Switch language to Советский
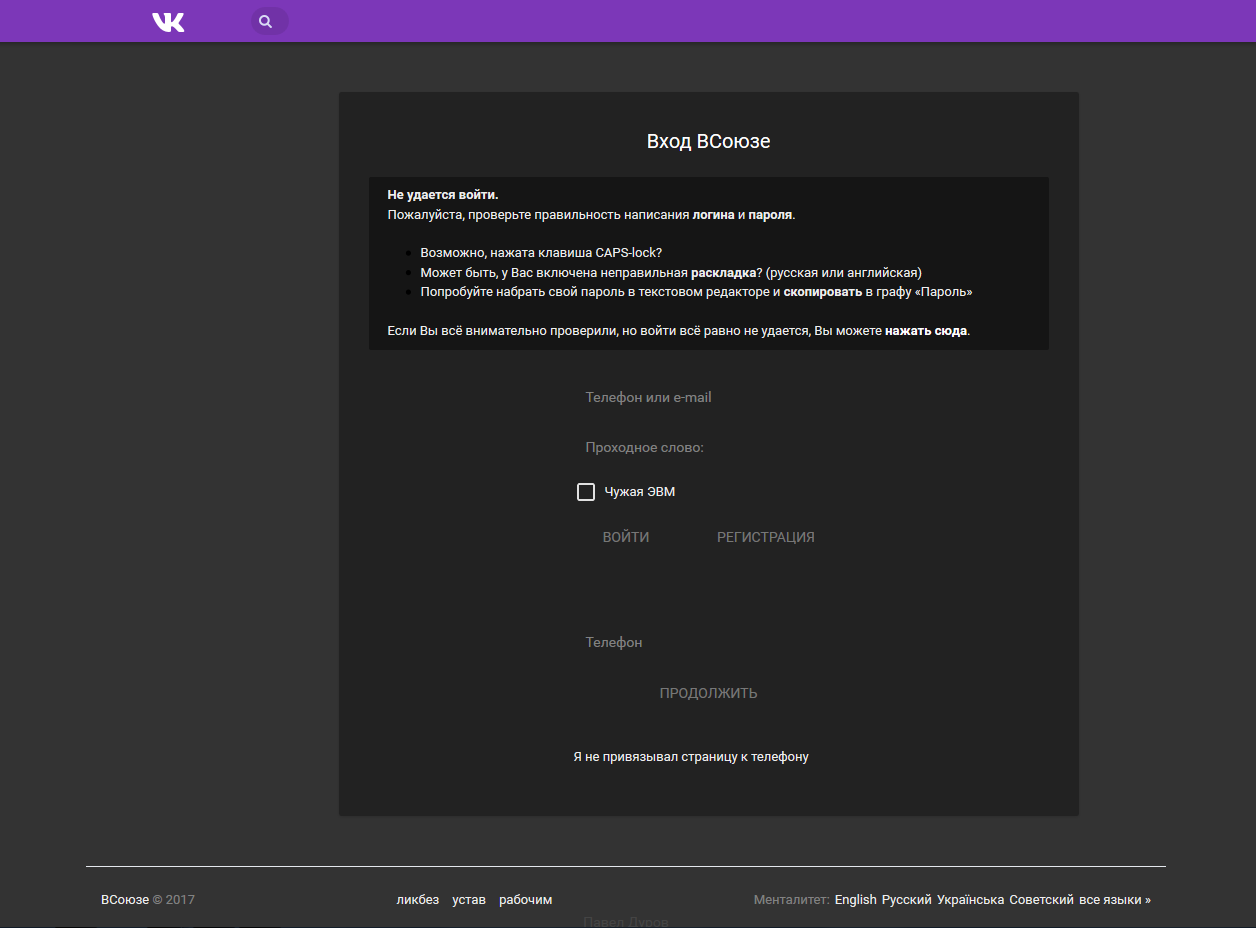1256x928 pixels. click(1042, 900)
